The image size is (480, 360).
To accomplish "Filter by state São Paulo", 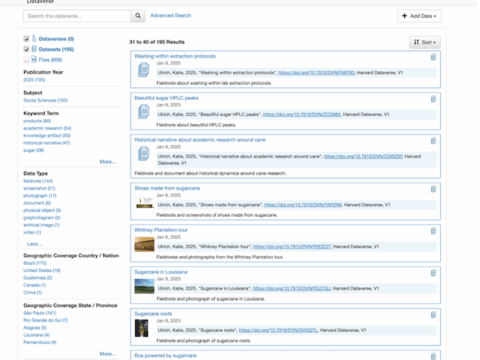I will tap(39, 313).
